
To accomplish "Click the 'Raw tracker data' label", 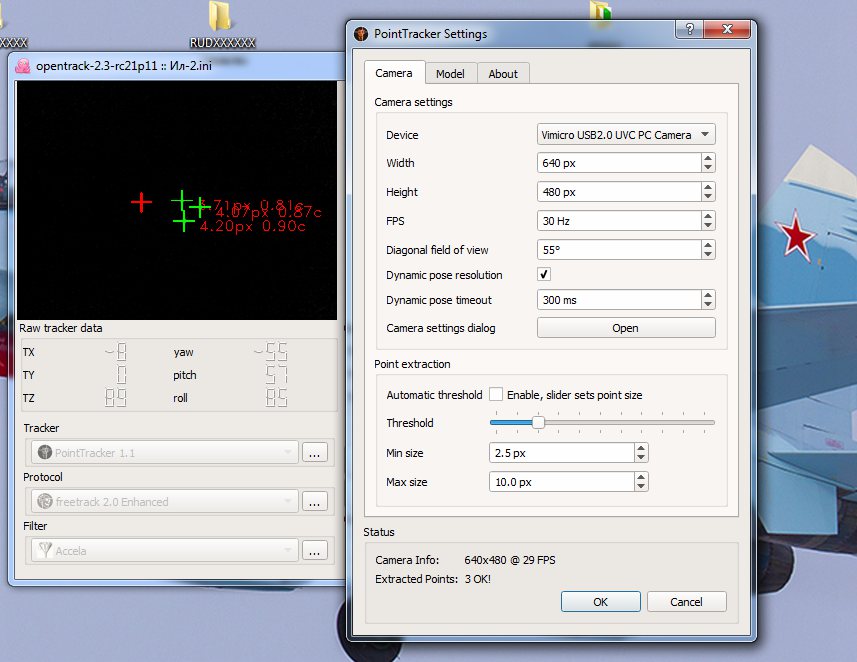I will pyautogui.click(x=61, y=328).
